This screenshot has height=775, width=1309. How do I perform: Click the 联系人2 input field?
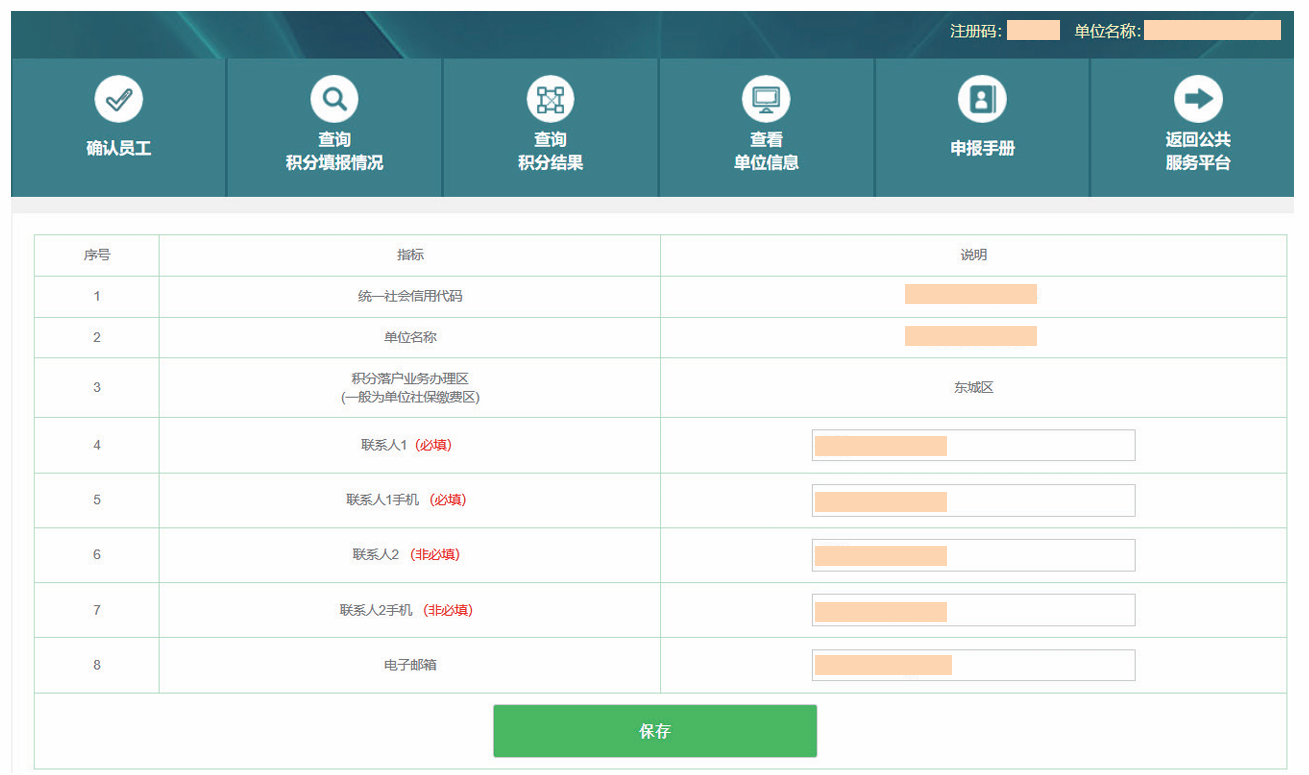(x=972, y=555)
